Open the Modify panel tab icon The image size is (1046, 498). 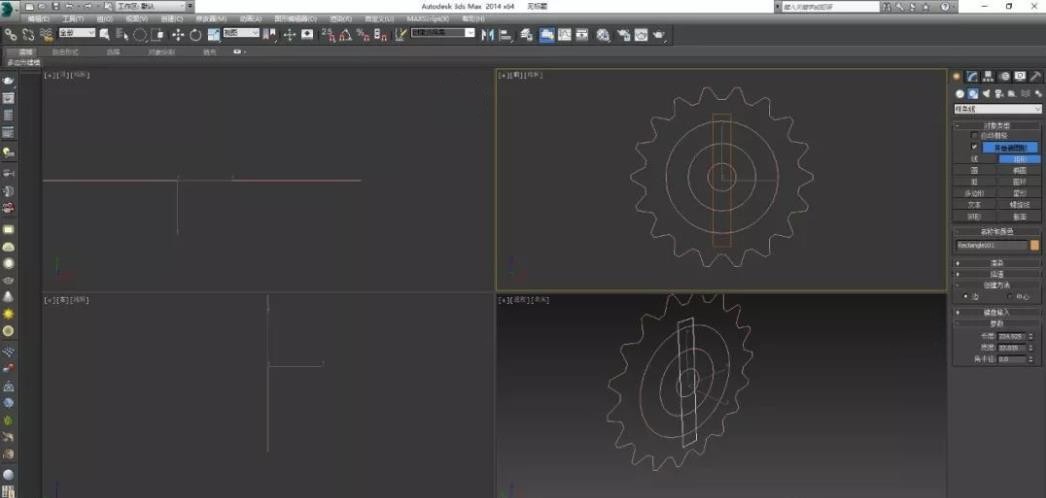click(972, 76)
